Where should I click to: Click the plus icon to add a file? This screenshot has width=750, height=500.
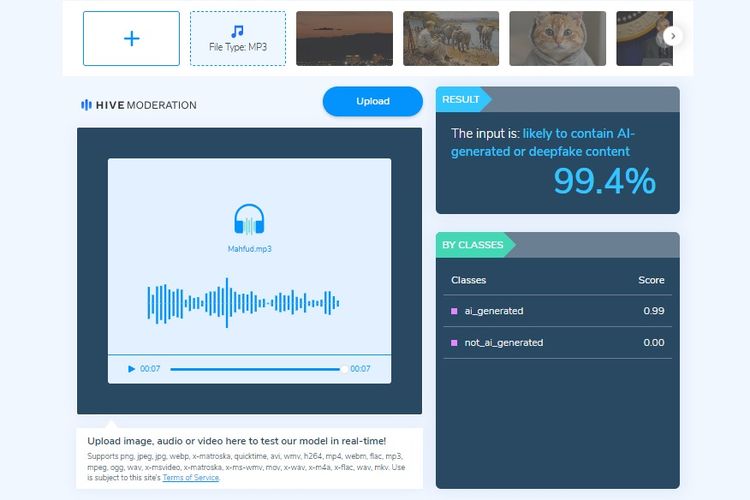coord(131,39)
